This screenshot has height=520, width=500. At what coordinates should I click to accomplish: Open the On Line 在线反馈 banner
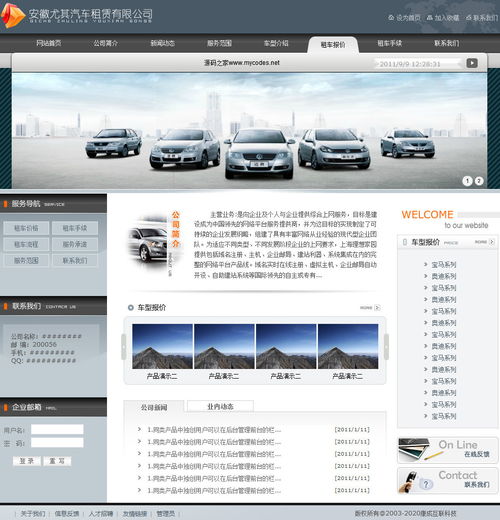(x=448, y=450)
